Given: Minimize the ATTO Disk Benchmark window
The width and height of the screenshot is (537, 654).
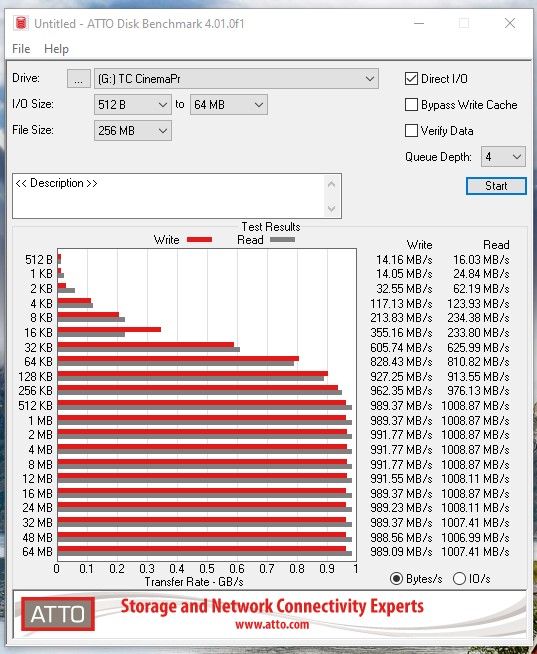Looking at the screenshot, I should tap(419, 23).
